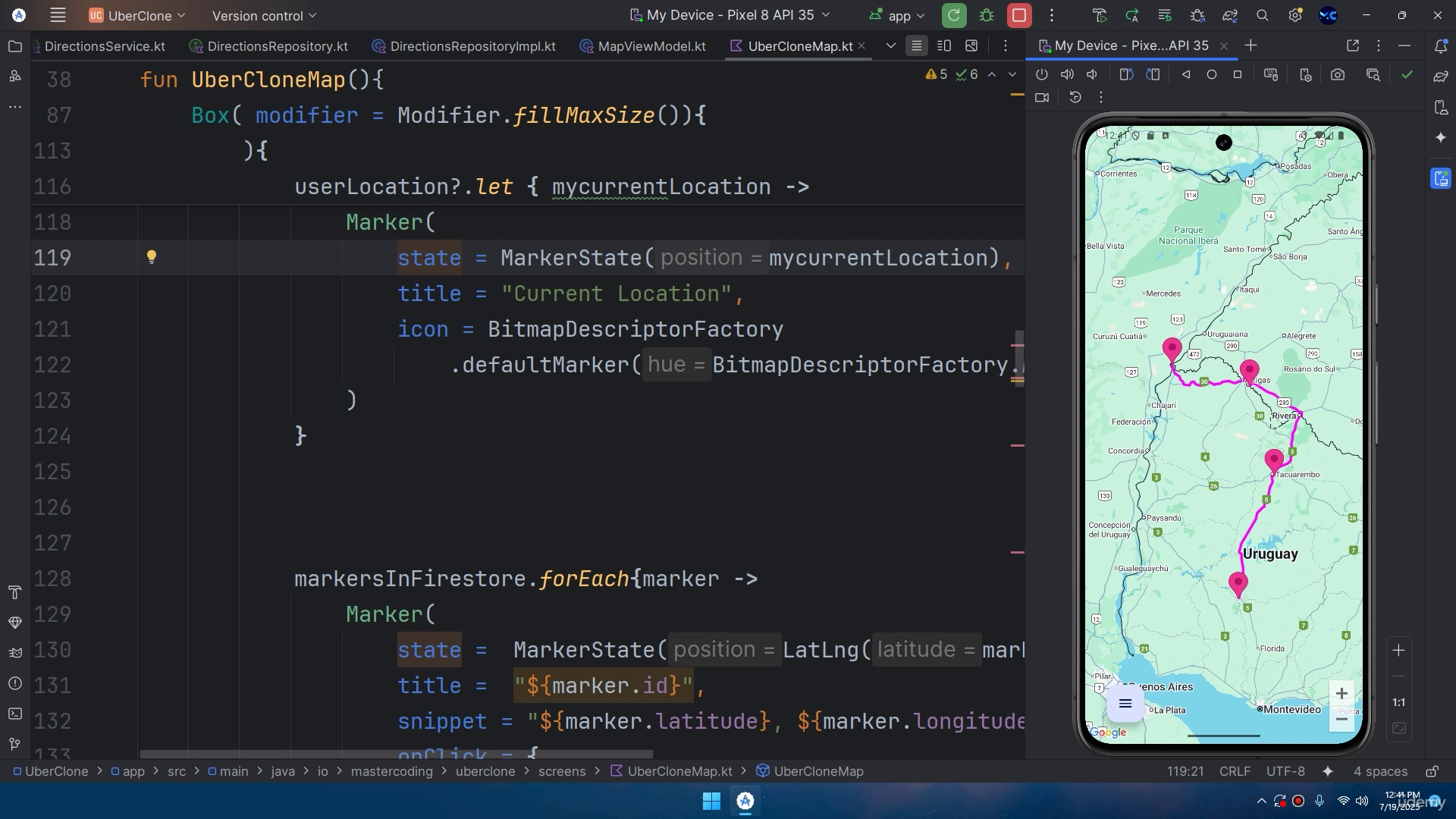Image resolution: width=1456 pixels, height=819 pixels.
Task: Switch editor to code-only view mode
Action: click(x=917, y=46)
